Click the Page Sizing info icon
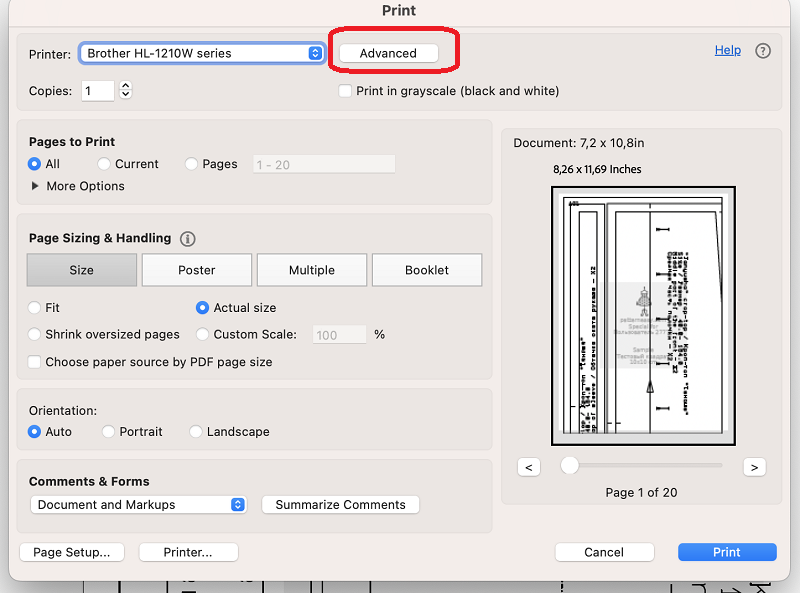Image resolution: width=800 pixels, height=593 pixels. click(x=187, y=239)
